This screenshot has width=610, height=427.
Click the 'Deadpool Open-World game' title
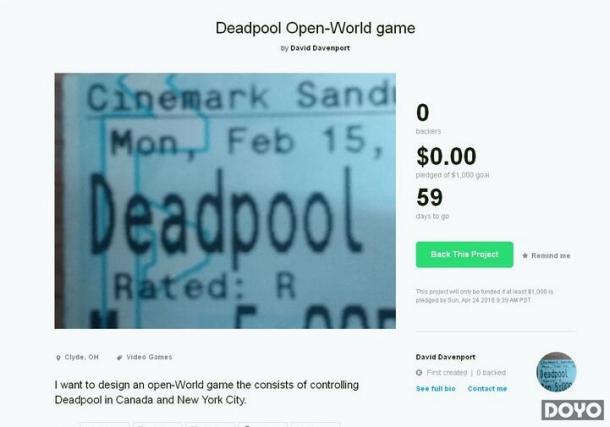pos(315,28)
